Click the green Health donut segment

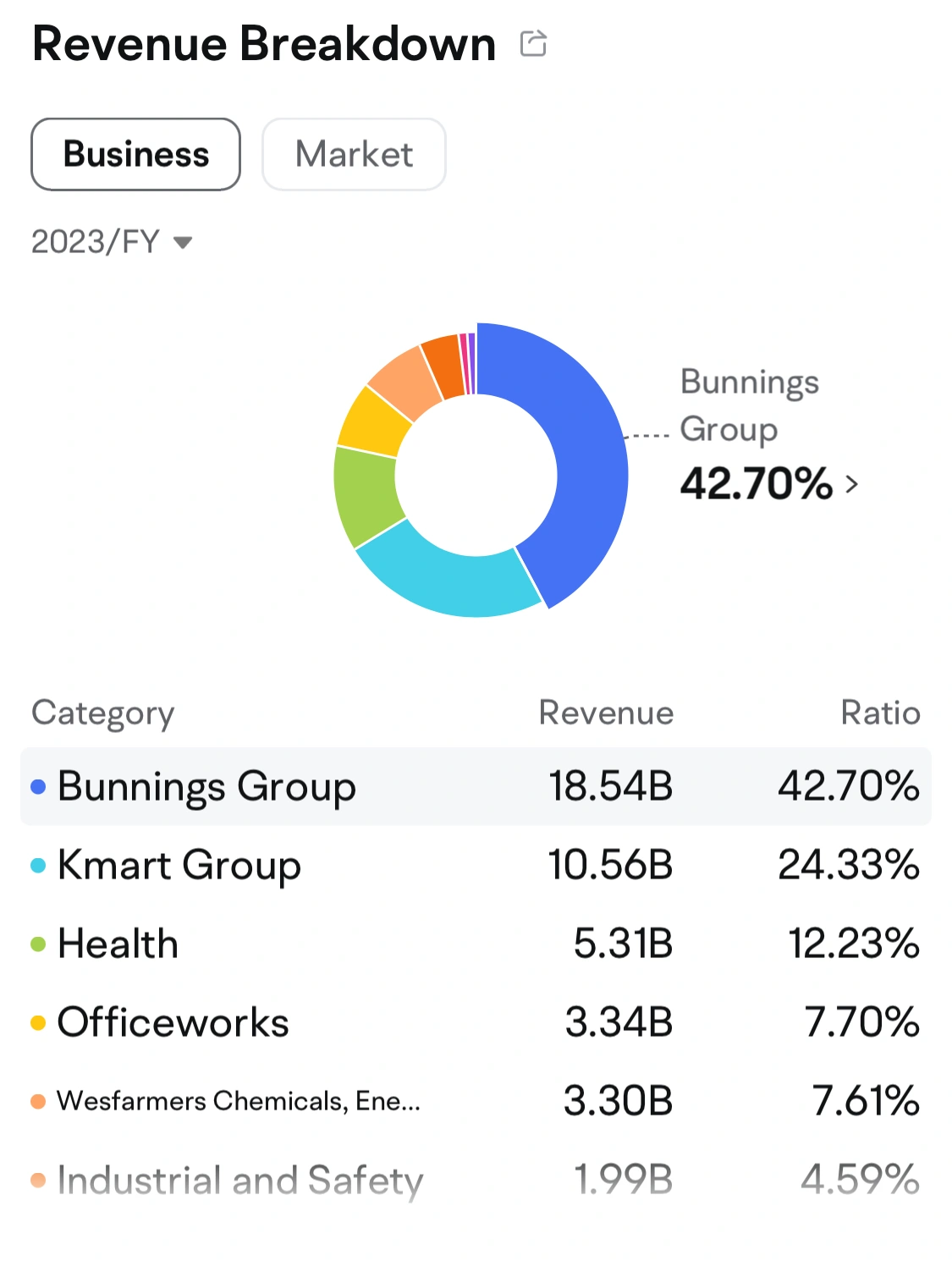[366, 495]
